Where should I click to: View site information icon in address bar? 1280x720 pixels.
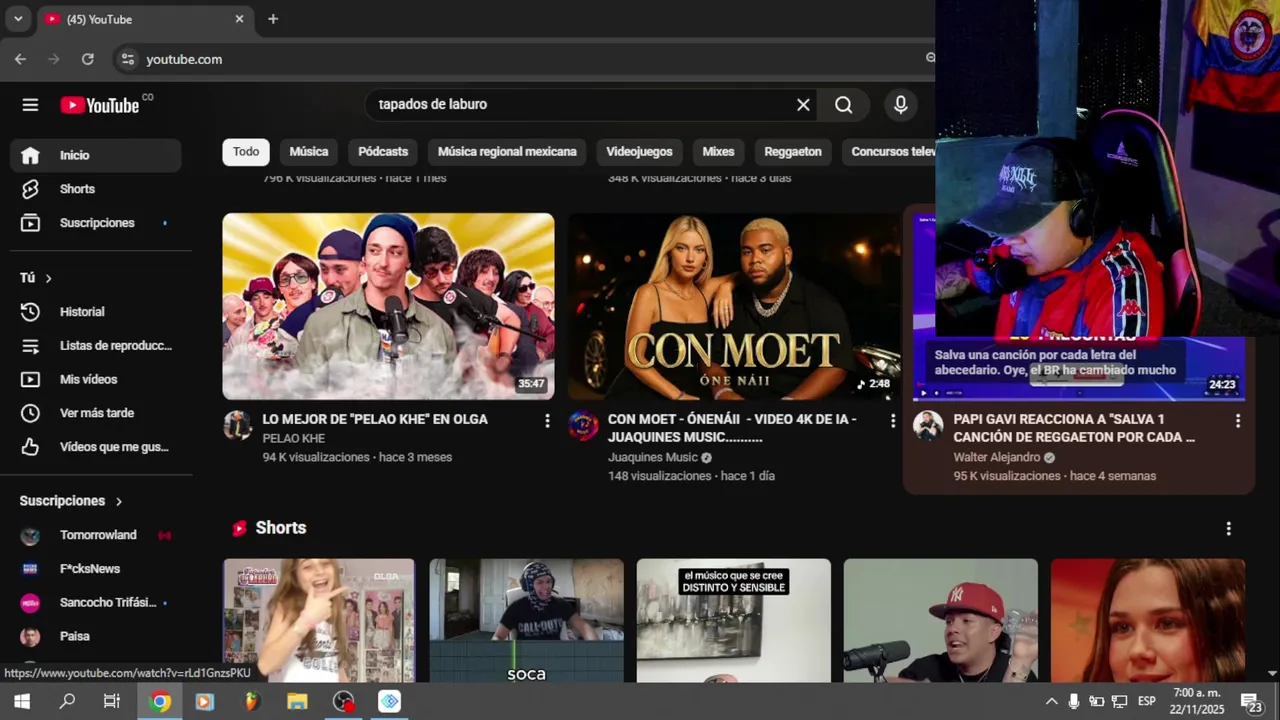coord(127,59)
